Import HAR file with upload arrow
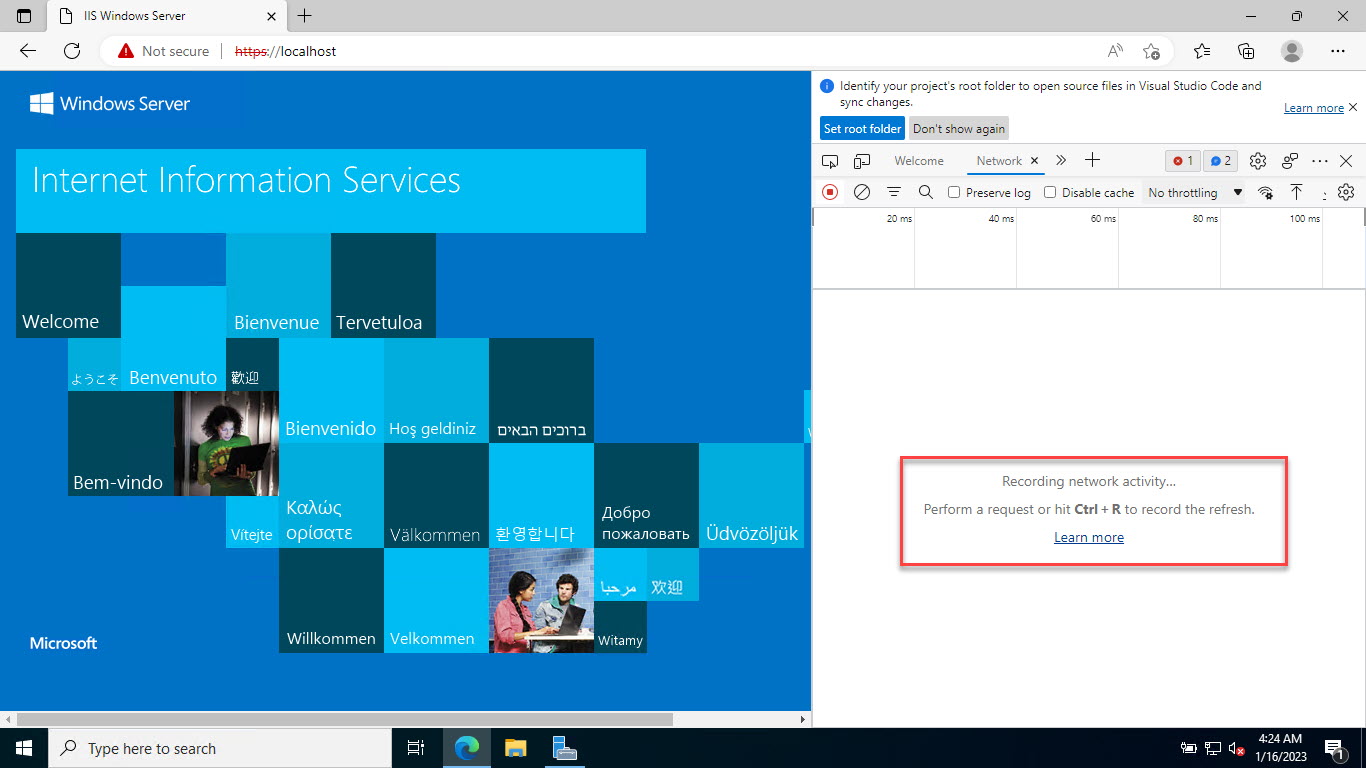This screenshot has height=768, width=1366. click(1296, 192)
